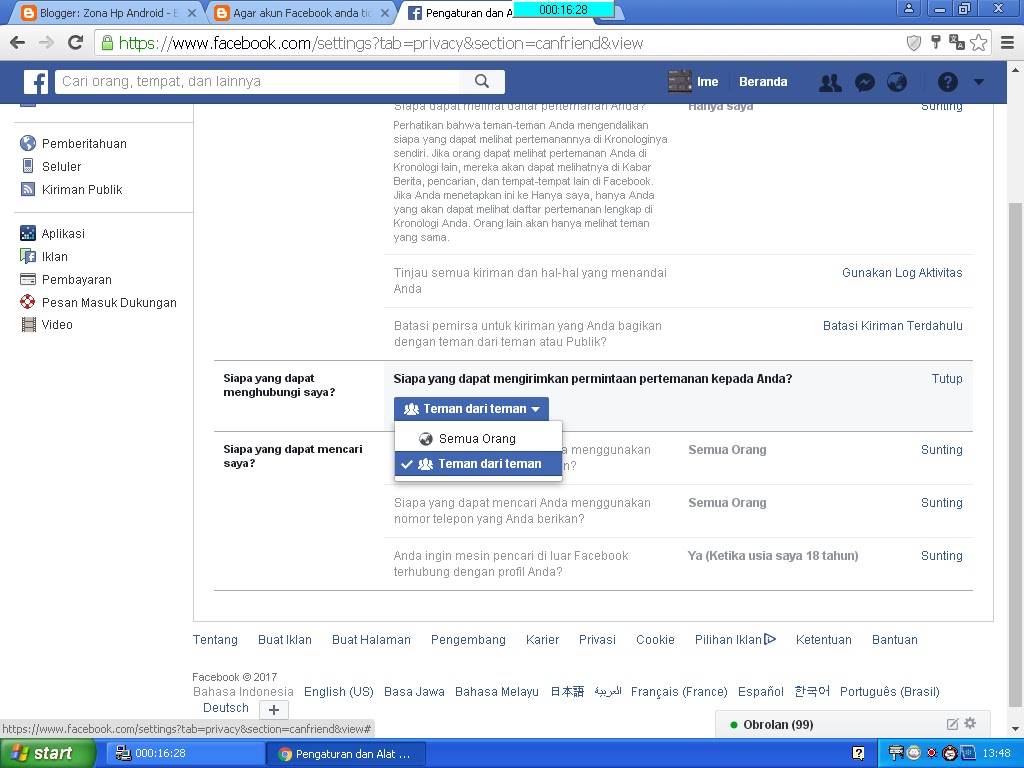Open the Bantuan footer link

[895, 640]
